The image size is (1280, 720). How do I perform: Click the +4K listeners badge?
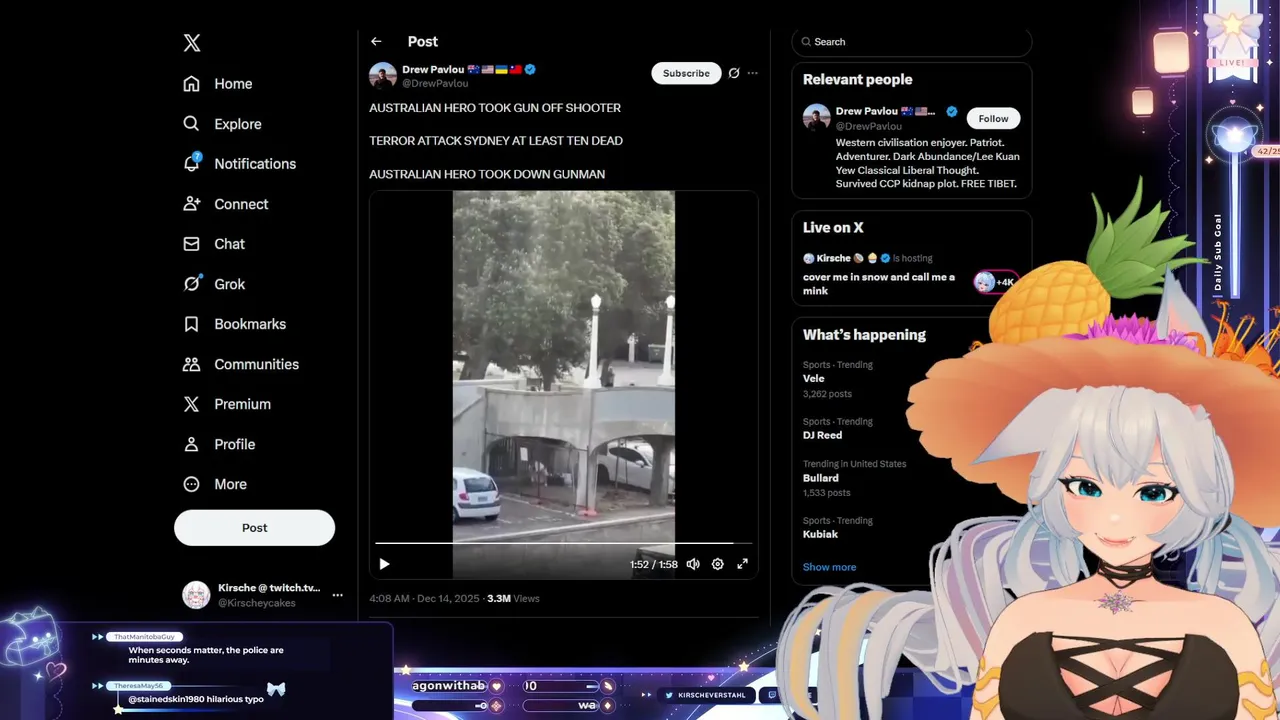[x=996, y=282]
